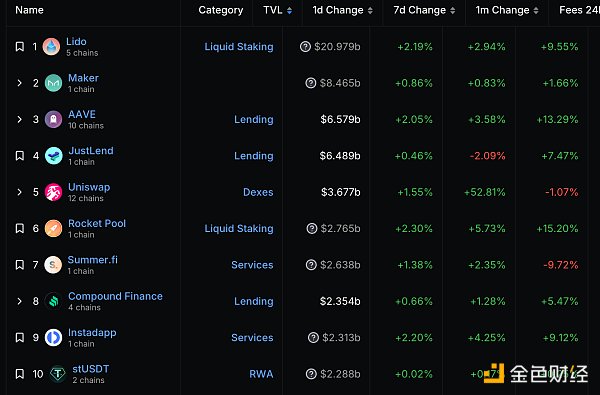Open the Liquid Staking category for Rocket Pool
This screenshot has height=395, width=600.
coord(239,229)
